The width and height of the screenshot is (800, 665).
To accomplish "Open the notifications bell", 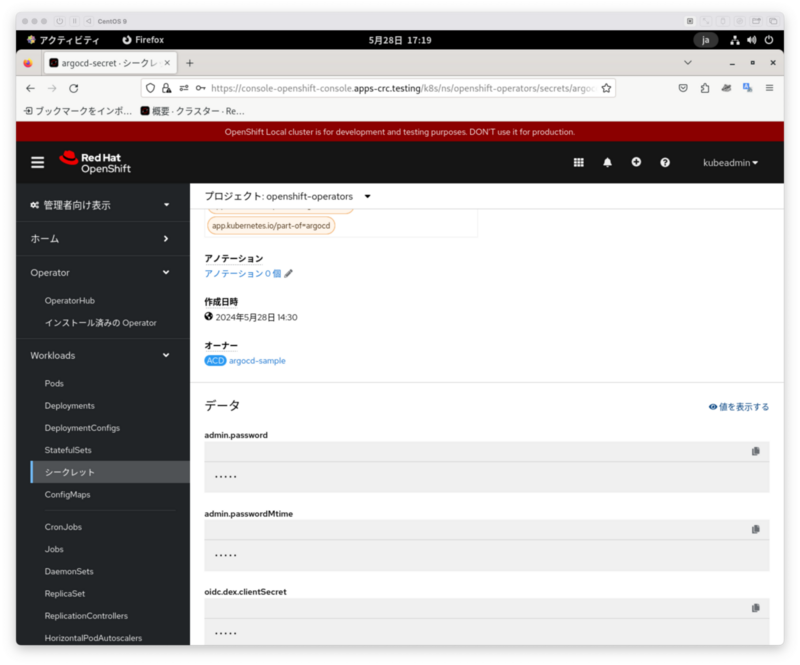I will (x=607, y=162).
